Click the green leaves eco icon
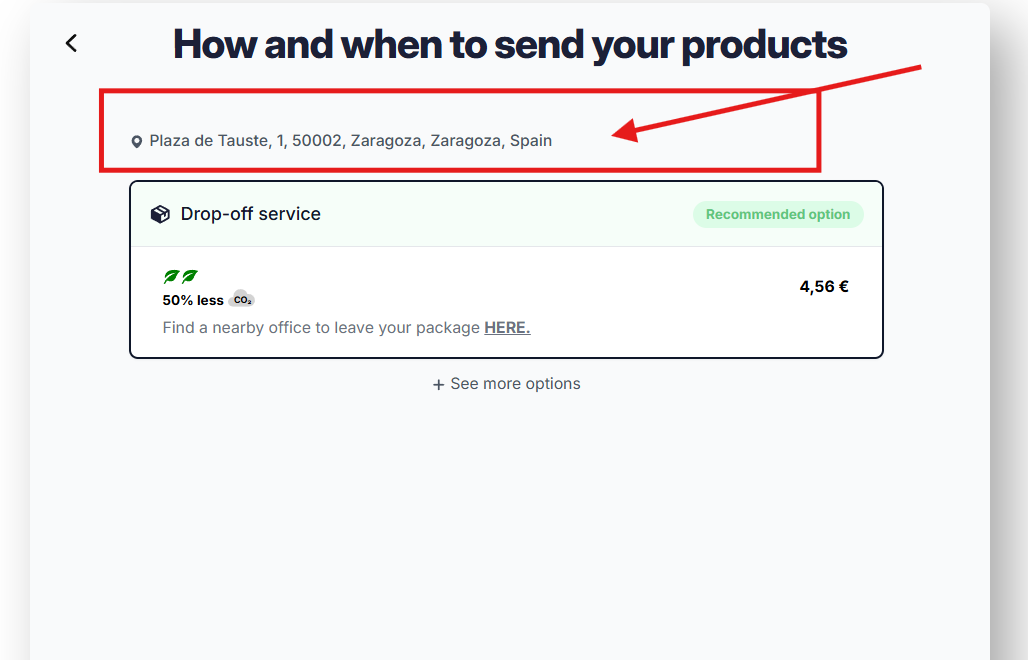The width and height of the screenshot is (1028, 660). pyautogui.click(x=180, y=277)
